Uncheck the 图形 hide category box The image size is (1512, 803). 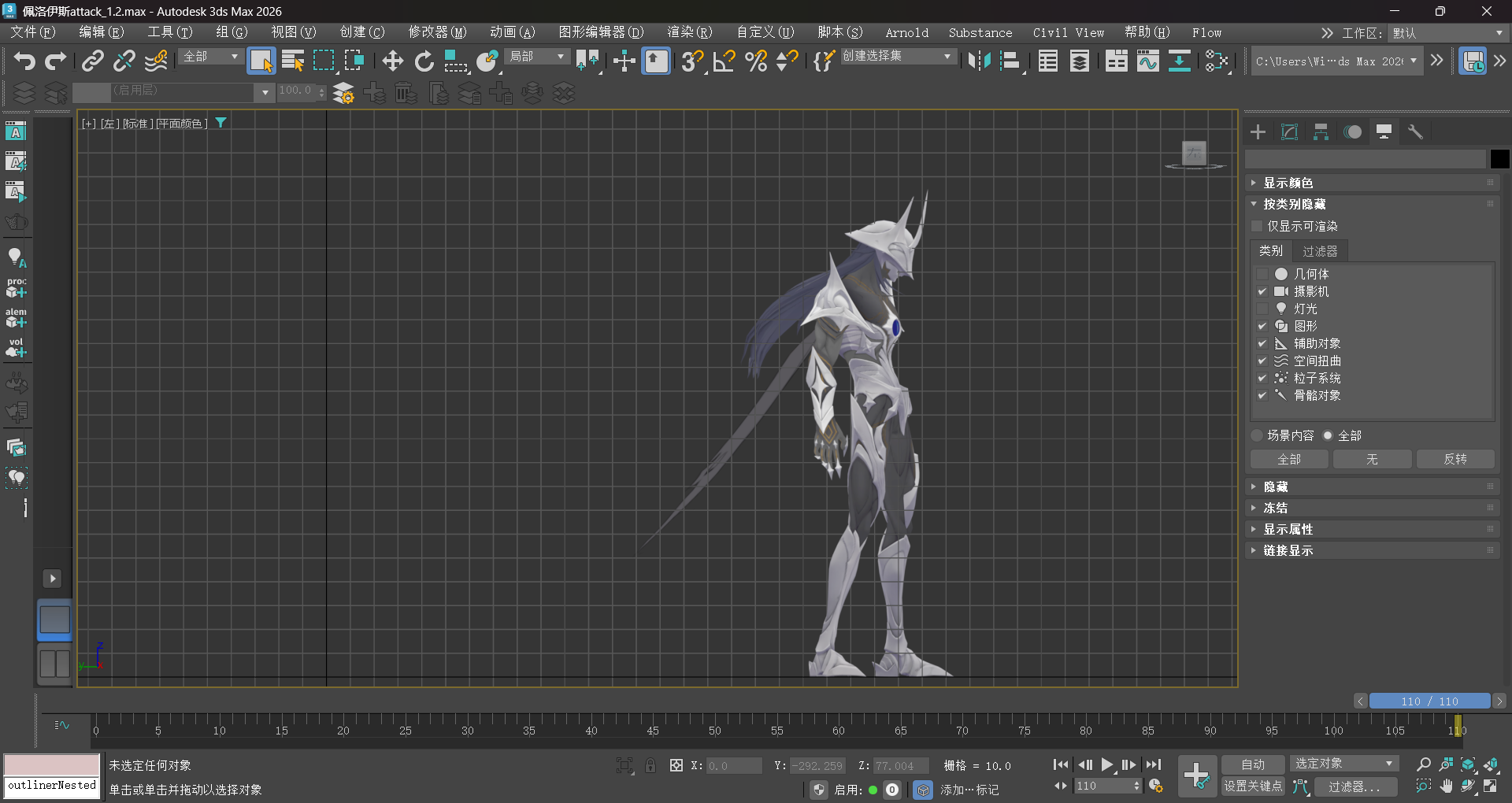click(x=1262, y=327)
